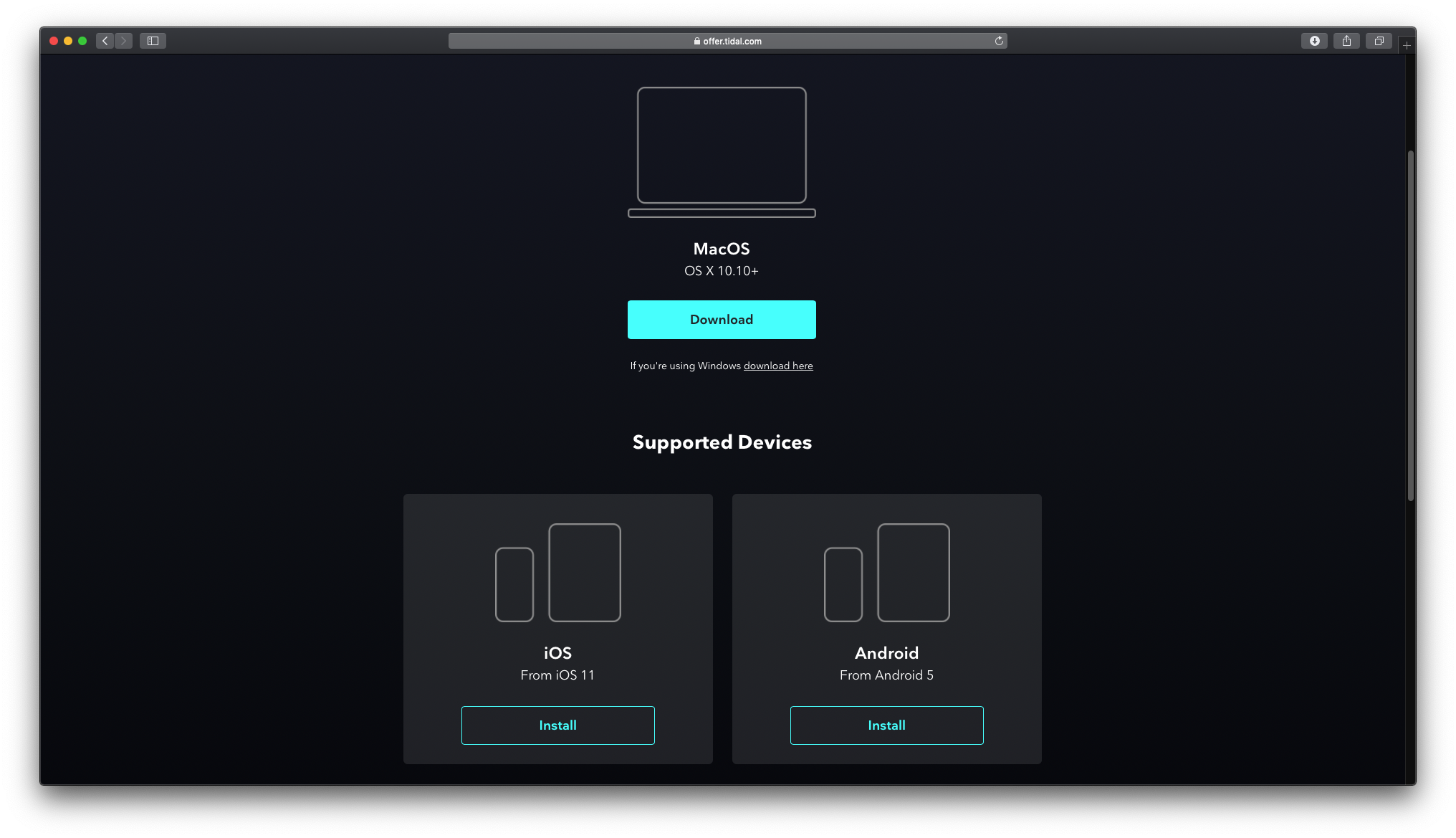Install the Android app
This screenshot has width=1456, height=838.
pyautogui.click(x=886, y=725)
